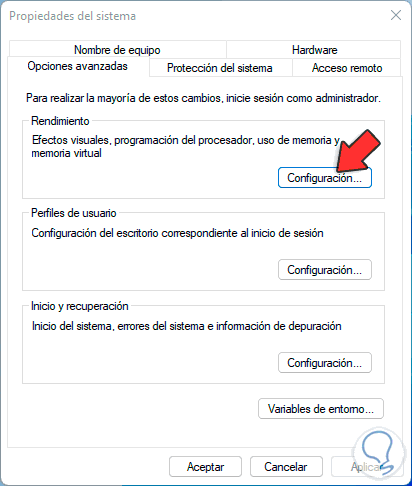Click the administrator login notice text
The image size is (412, 486).
(x=203, y=98)
